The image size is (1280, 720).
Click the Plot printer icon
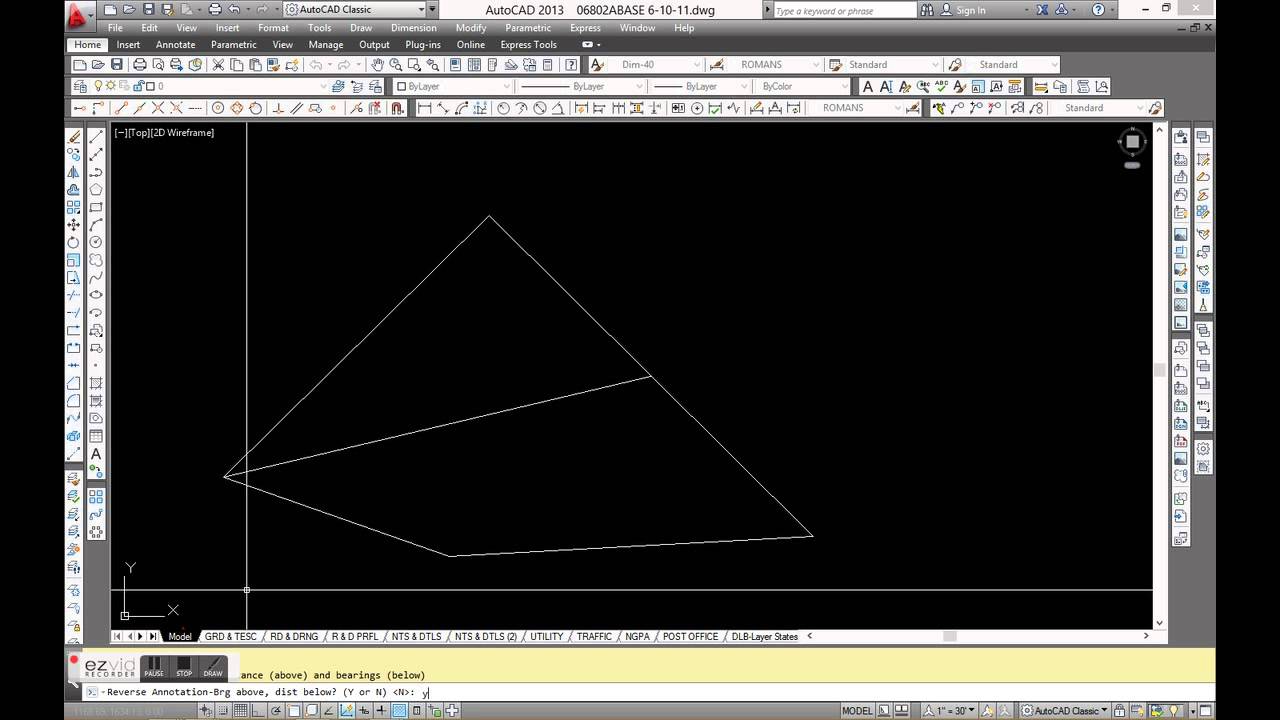139,65
